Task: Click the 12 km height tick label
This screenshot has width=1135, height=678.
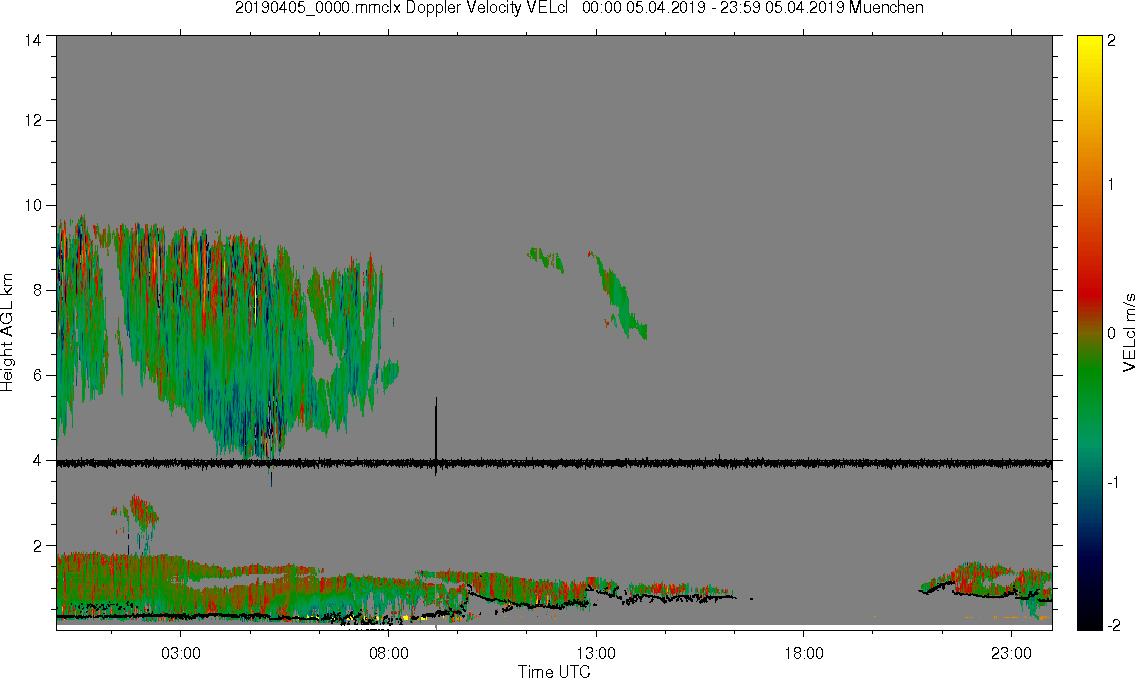Action: [33, 120]
